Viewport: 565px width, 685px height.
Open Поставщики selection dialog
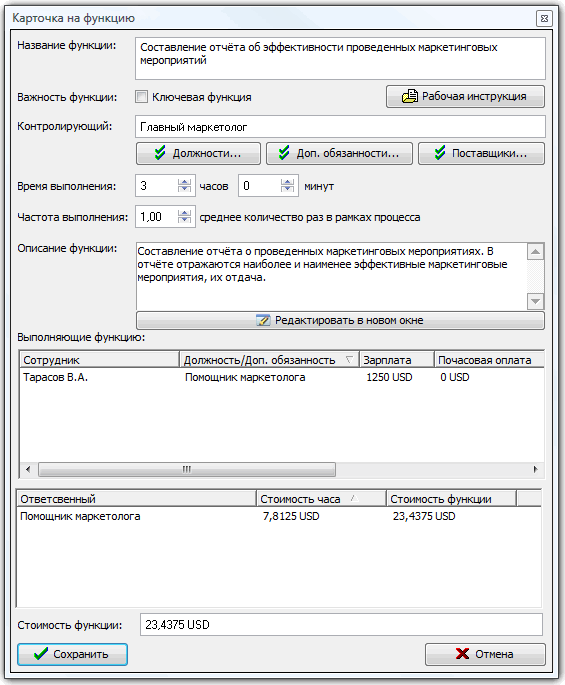tap(482, 153)
